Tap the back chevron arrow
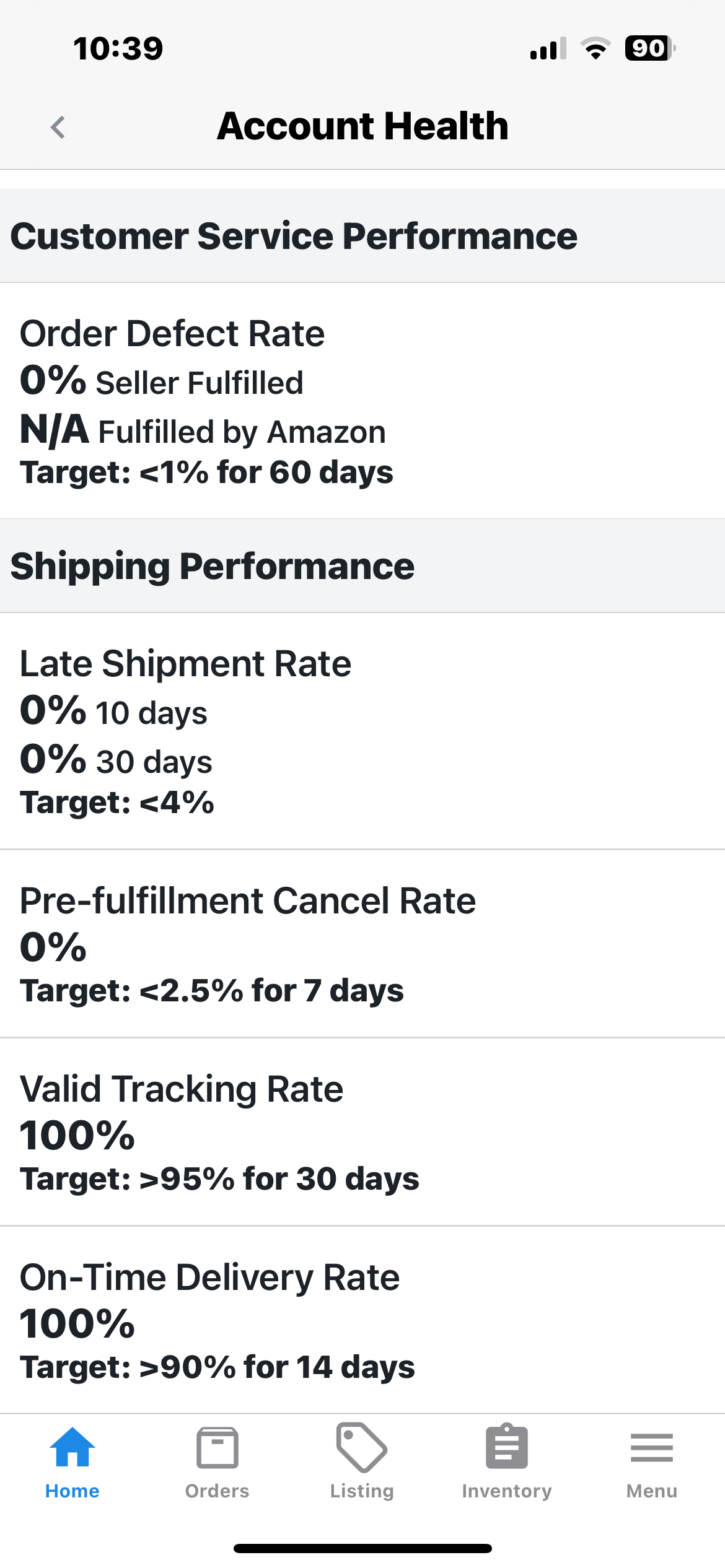The height and width of the screenshot is (1568, 725). tap(58, 128)
